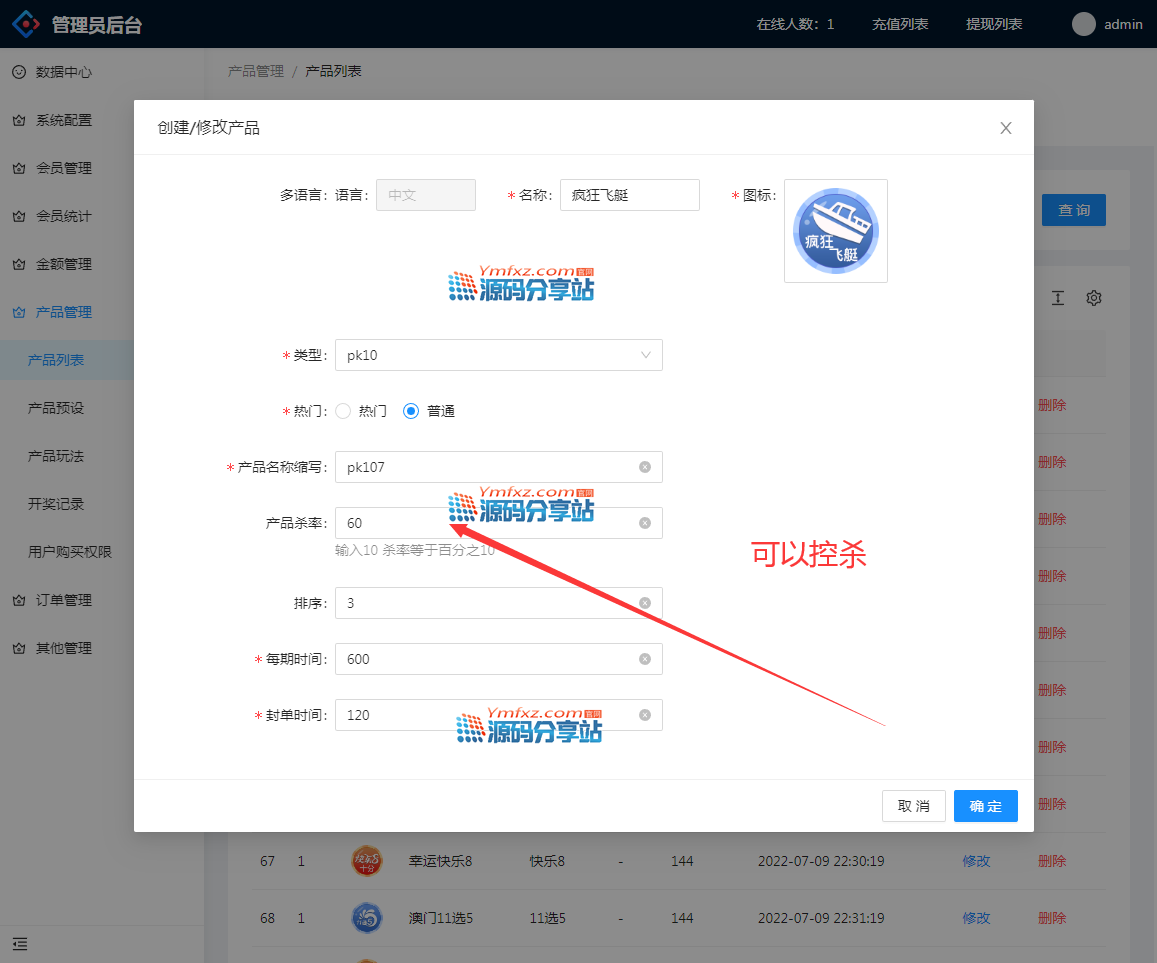Click the 疯狂飞艇 product icon image

[835, 231]
